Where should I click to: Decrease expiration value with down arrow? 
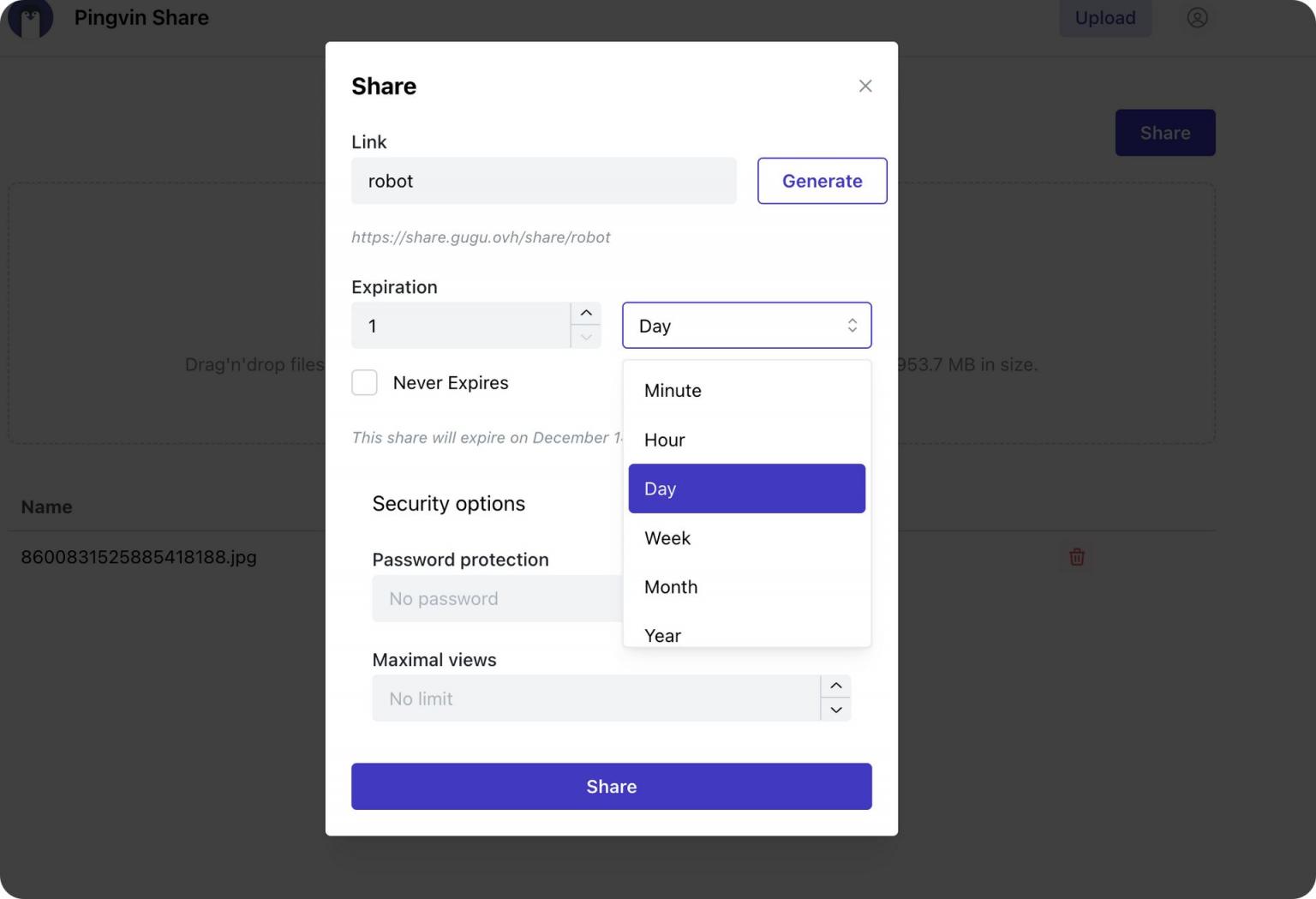point(586,337)
